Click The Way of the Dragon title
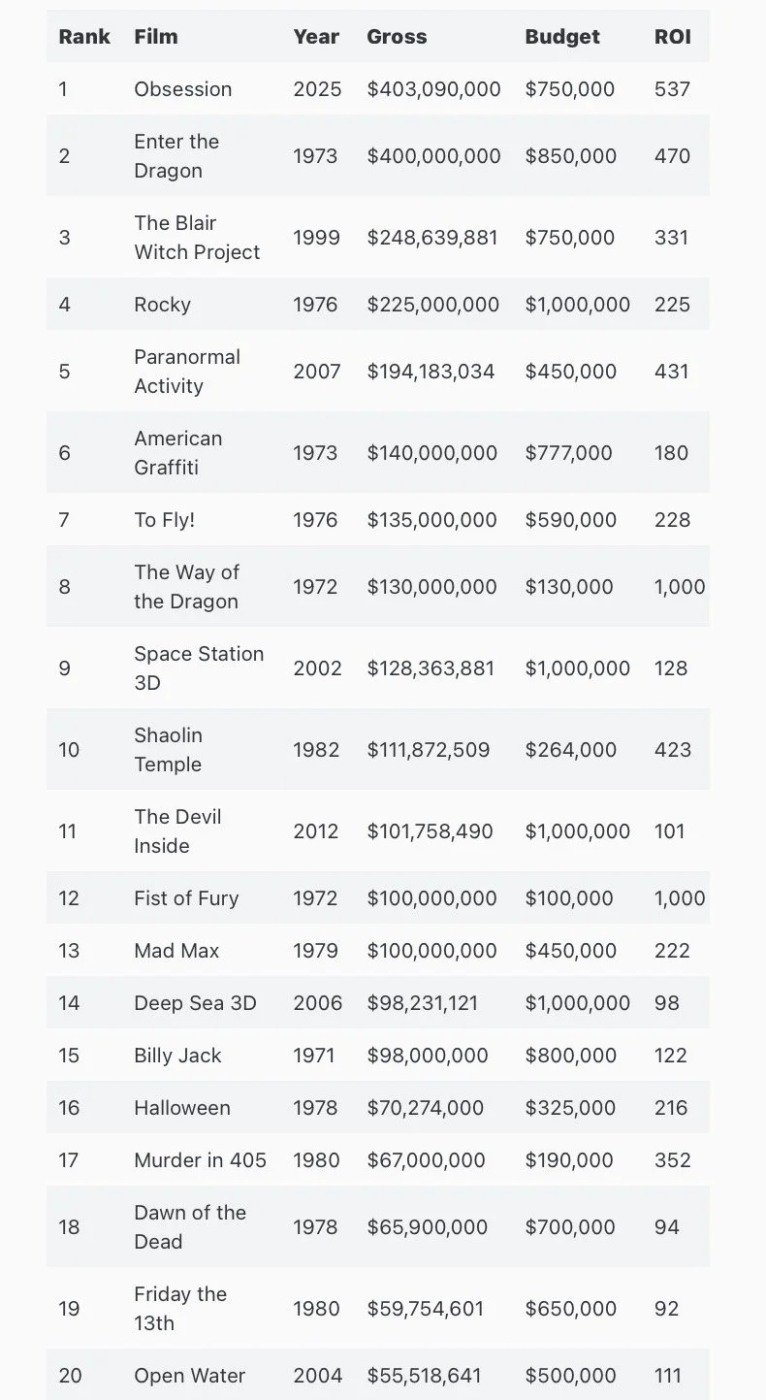Viewport: 766px width, 1400px height. click(x=187, y=587)
